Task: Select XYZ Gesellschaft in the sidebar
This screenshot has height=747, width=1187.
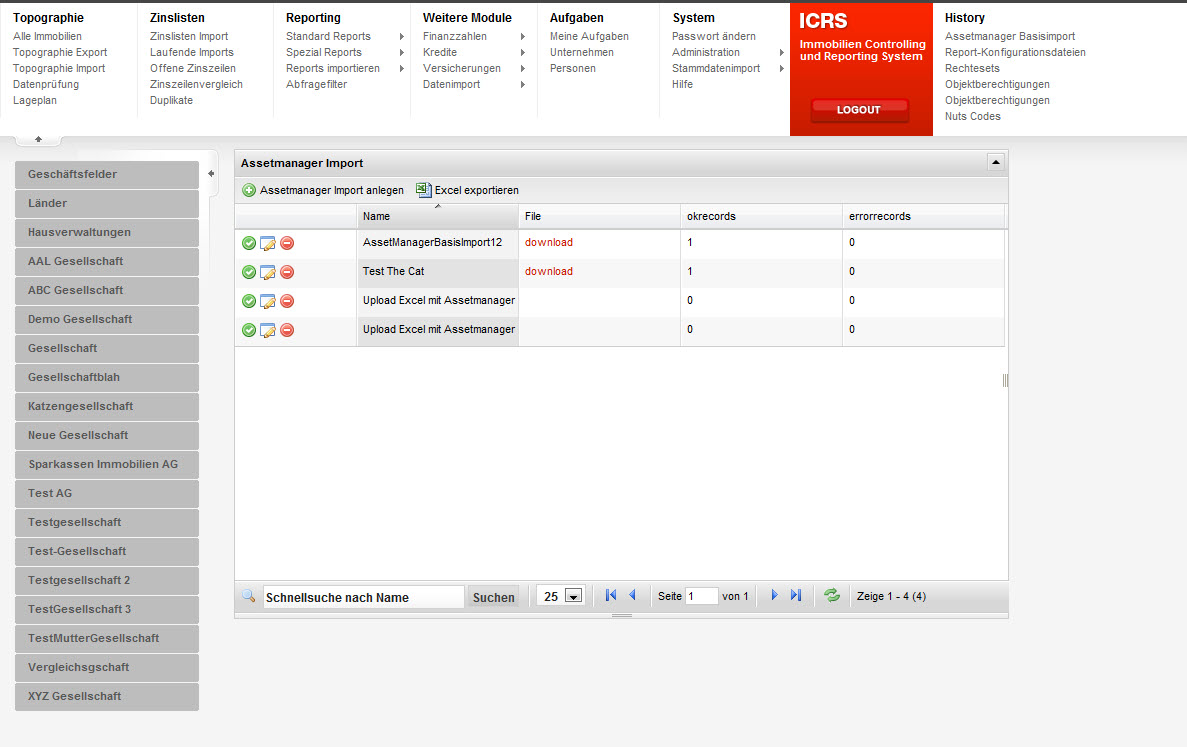Action: 107,696
